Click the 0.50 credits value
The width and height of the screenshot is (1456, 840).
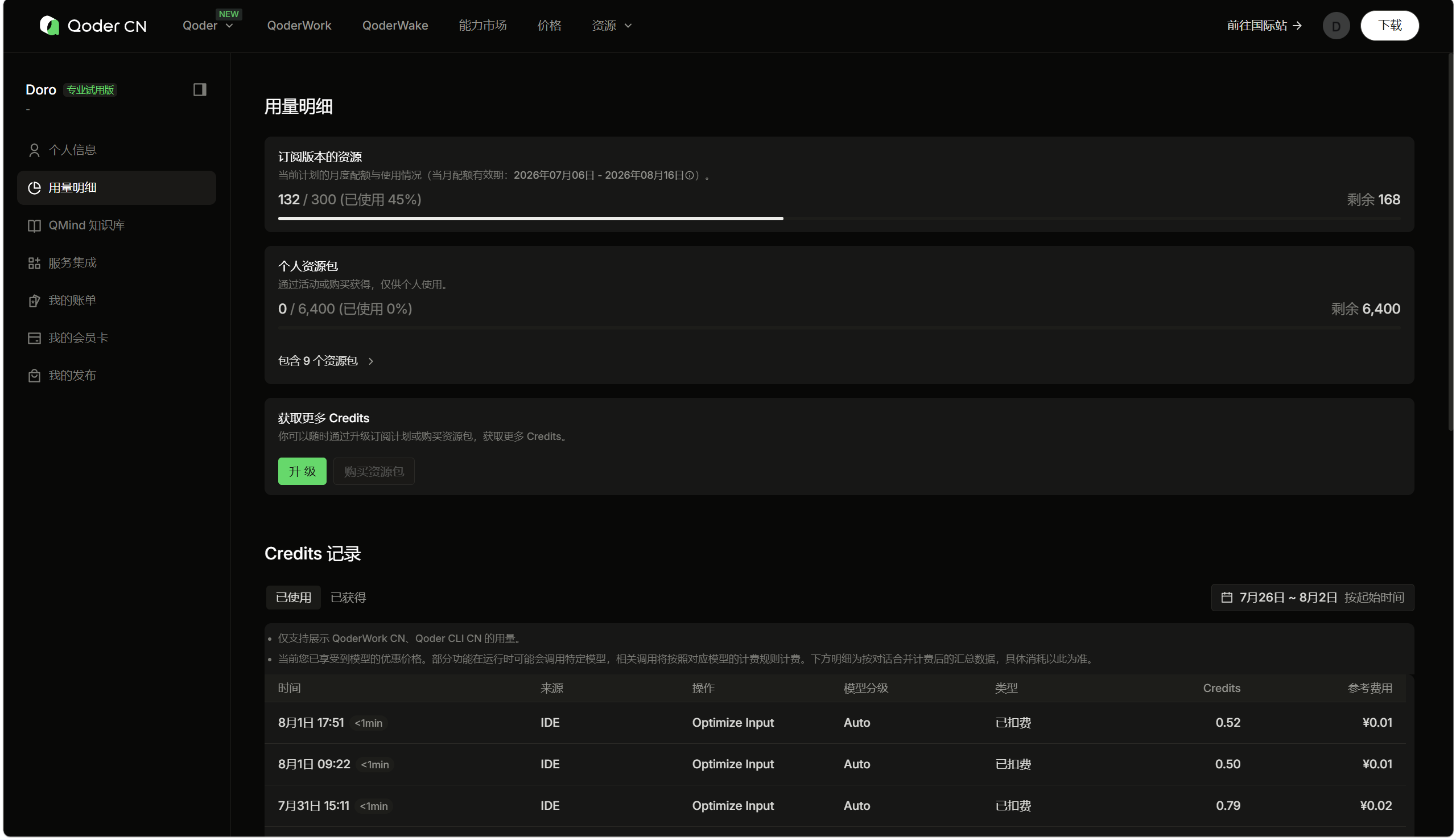click(1228, 764)
